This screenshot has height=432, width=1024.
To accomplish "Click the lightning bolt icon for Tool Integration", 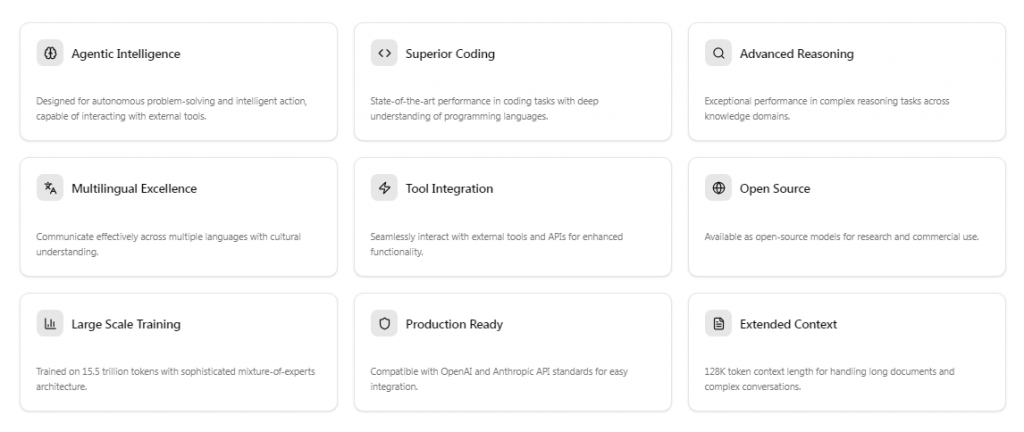I will coord(385,189).
